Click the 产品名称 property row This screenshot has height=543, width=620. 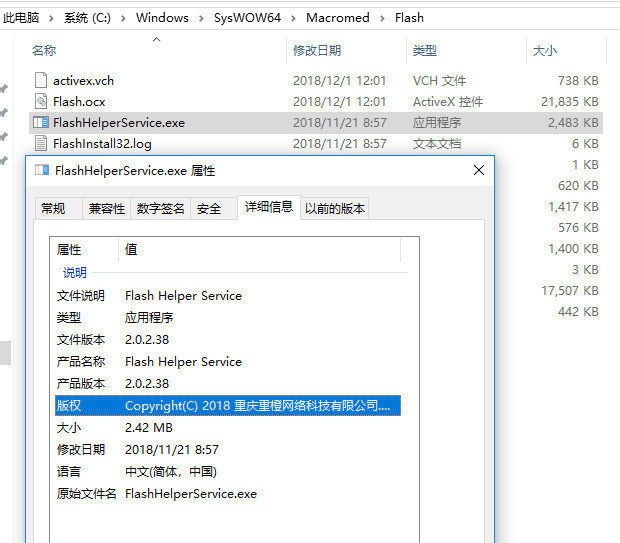(x=228, y=361)
